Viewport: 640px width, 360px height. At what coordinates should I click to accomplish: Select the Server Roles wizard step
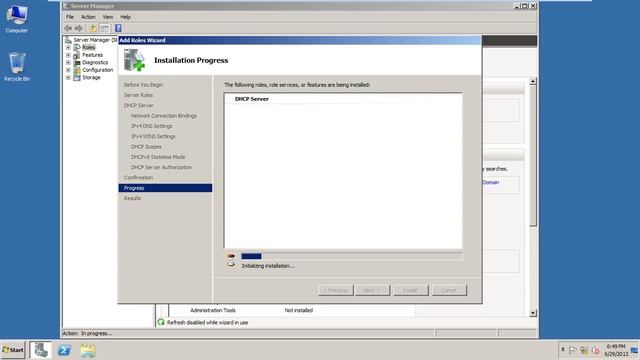pos(138,95)
